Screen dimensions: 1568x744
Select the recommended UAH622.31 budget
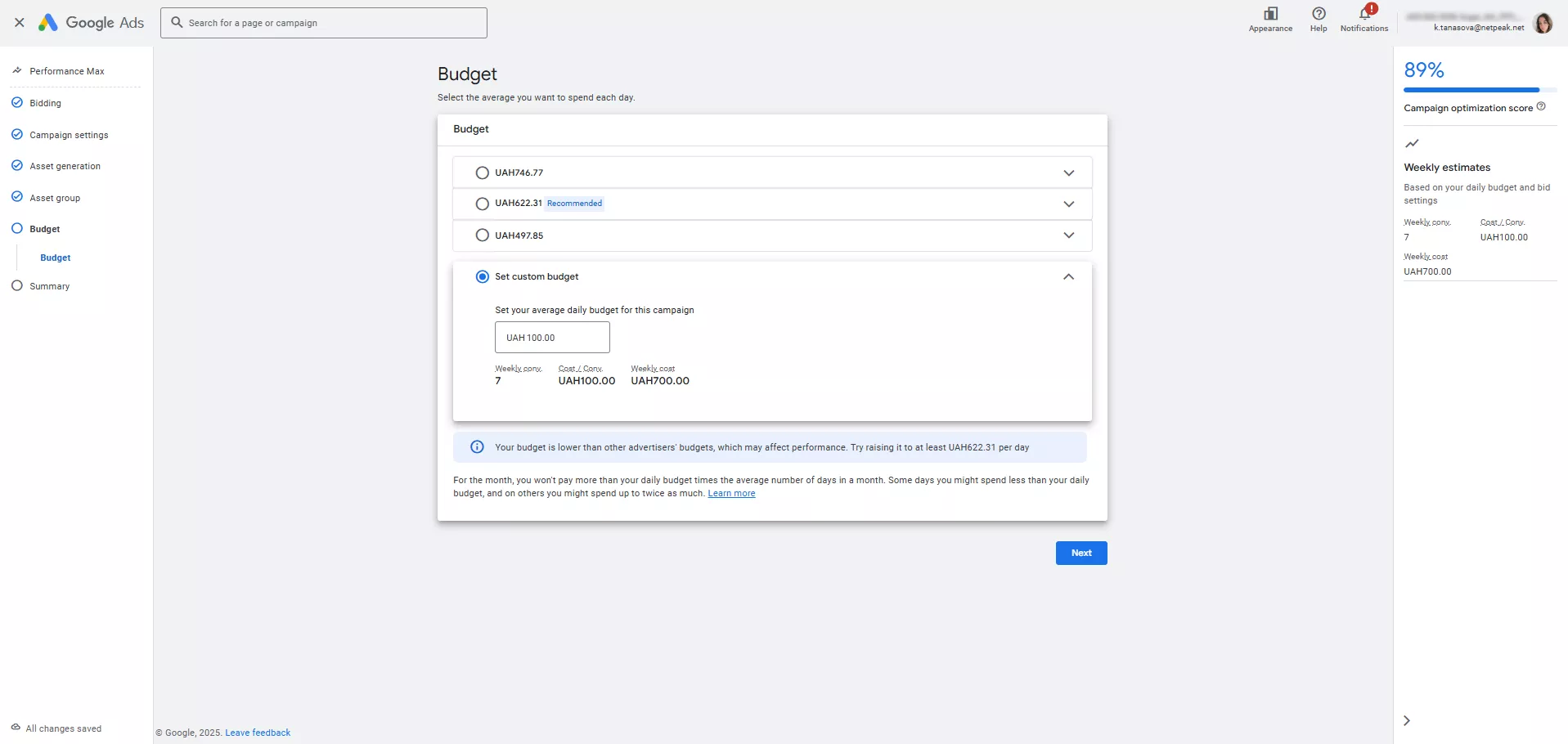point(483,204)
